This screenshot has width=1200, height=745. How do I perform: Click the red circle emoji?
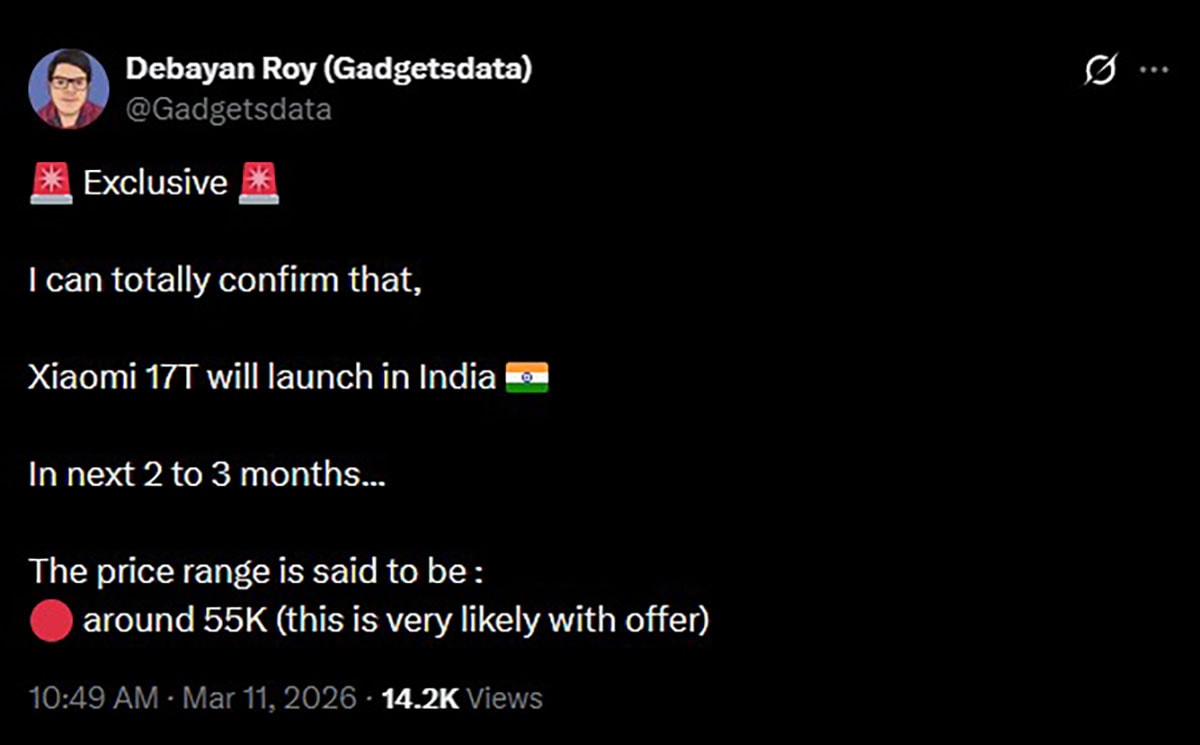point(51,621)
